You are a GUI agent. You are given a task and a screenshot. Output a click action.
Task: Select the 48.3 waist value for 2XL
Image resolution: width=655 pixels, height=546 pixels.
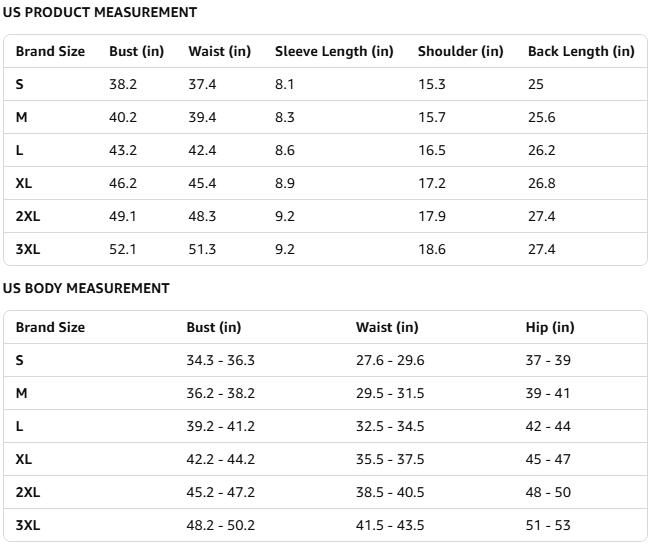point(202,216)
